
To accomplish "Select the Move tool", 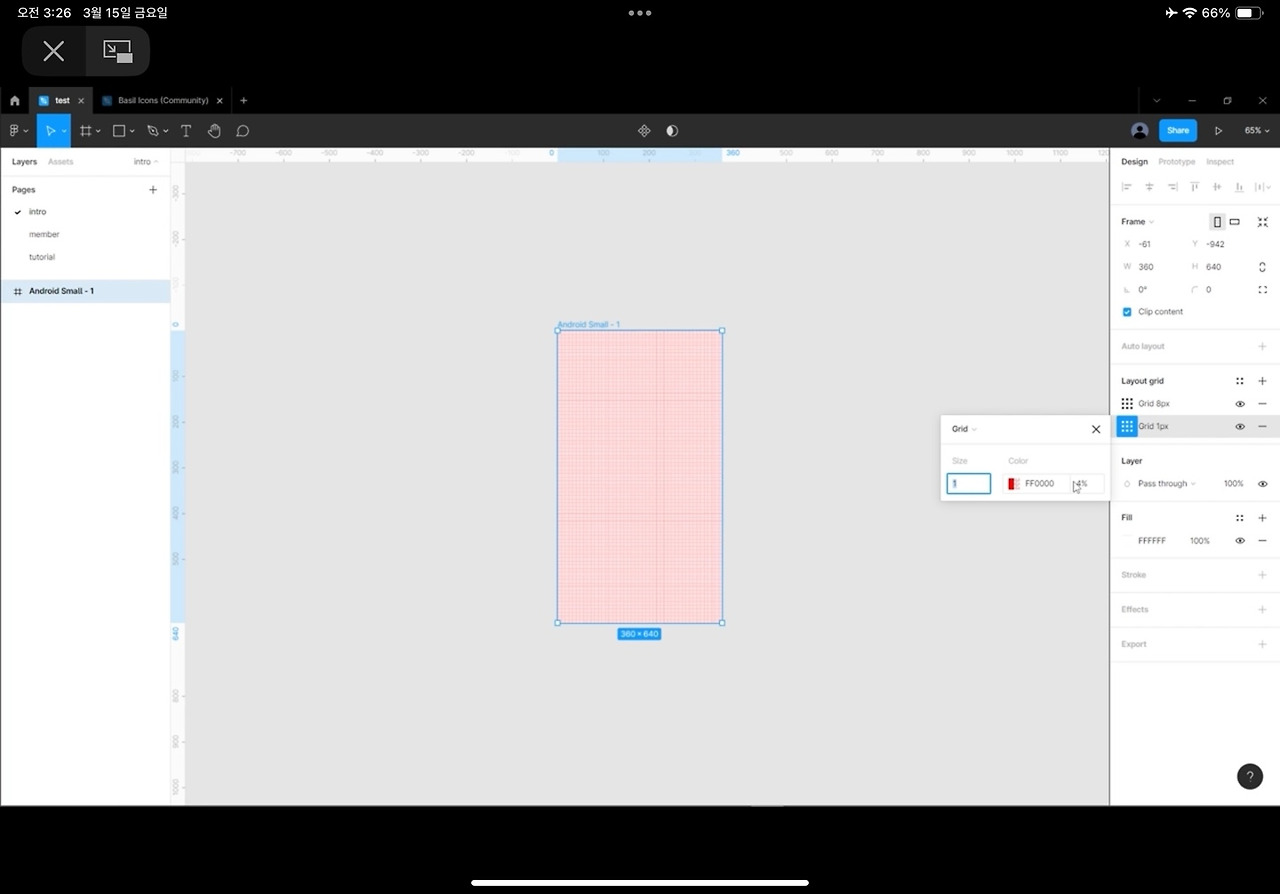I will (49, 131).
